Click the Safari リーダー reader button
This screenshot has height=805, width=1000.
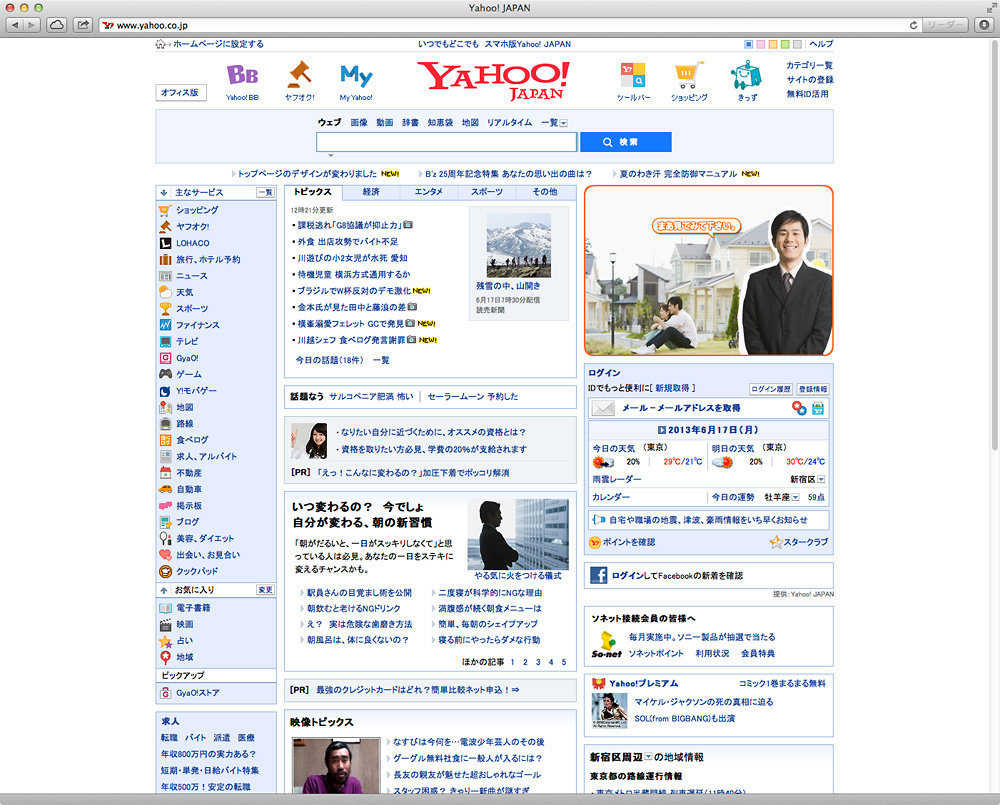946,25
